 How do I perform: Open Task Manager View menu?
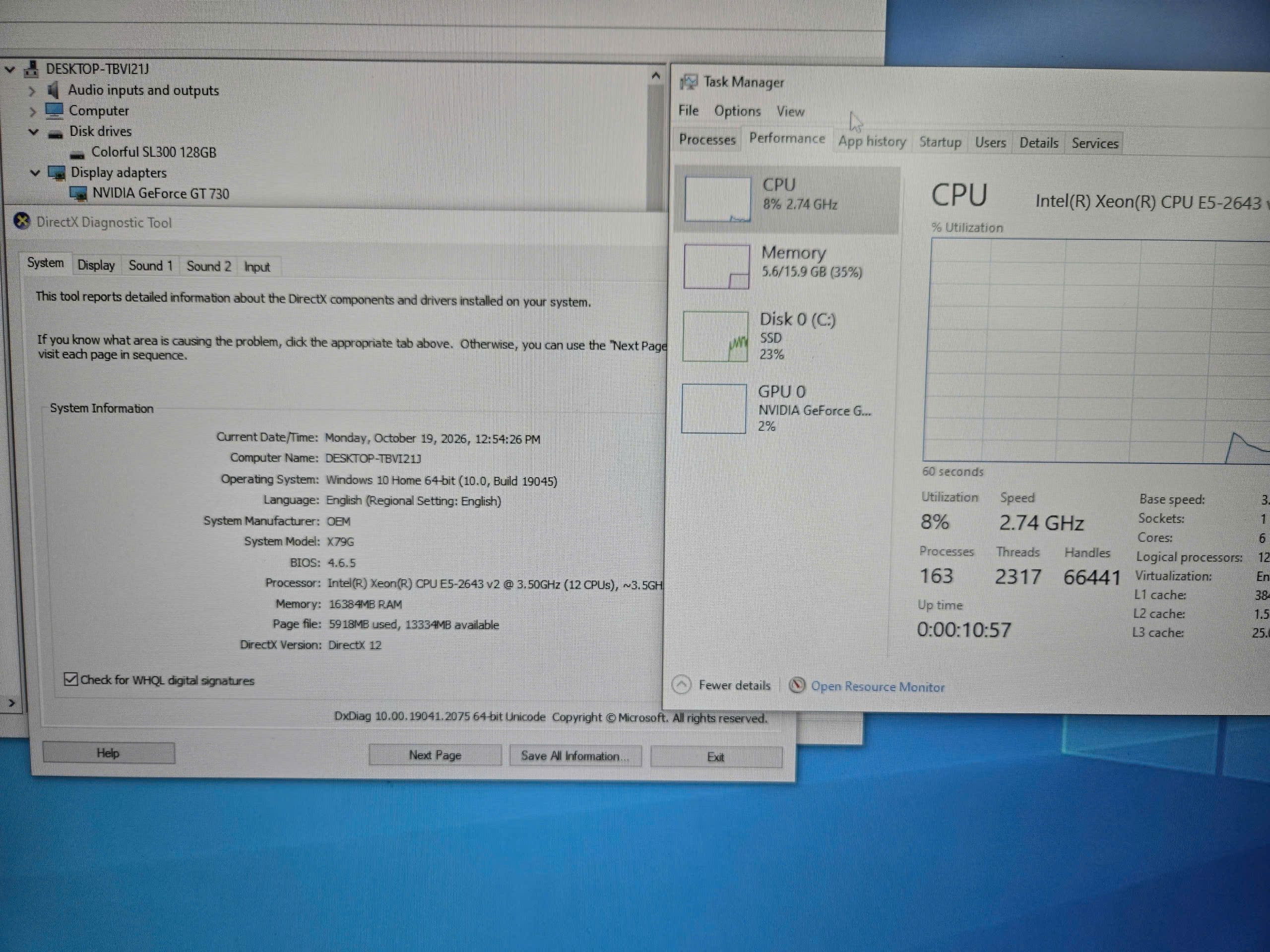[x=790, y=112]
